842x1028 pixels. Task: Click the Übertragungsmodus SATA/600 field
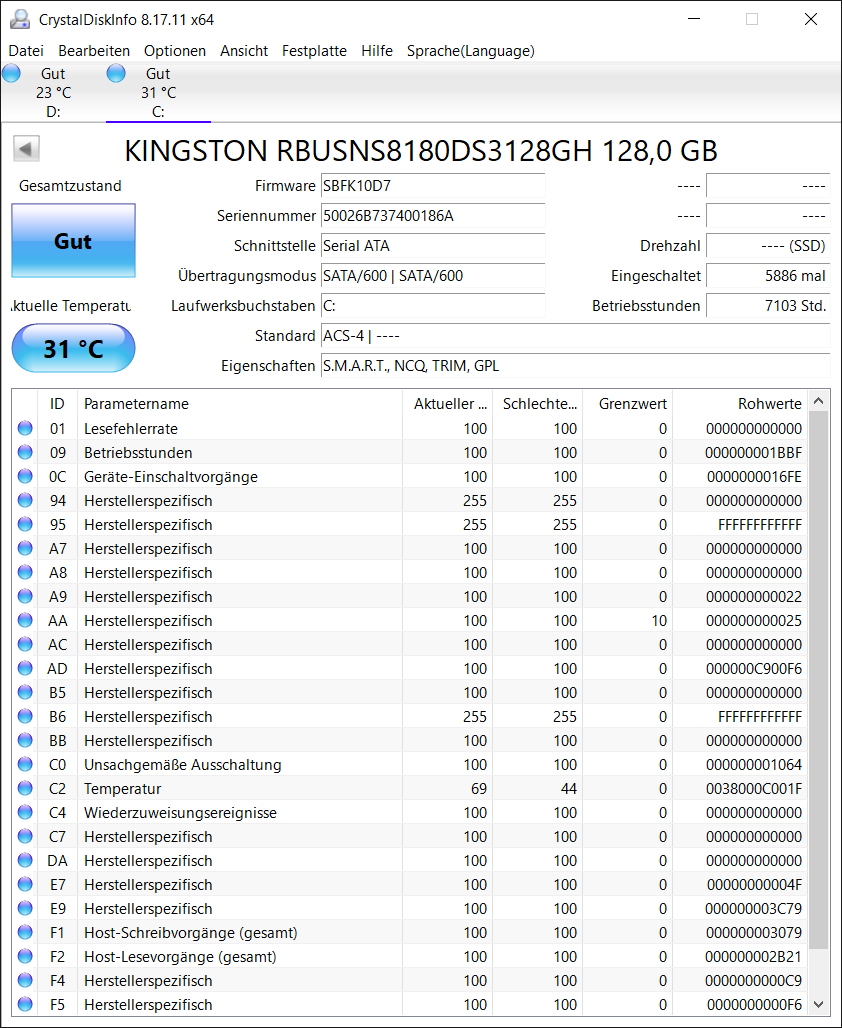coord(433,276)
